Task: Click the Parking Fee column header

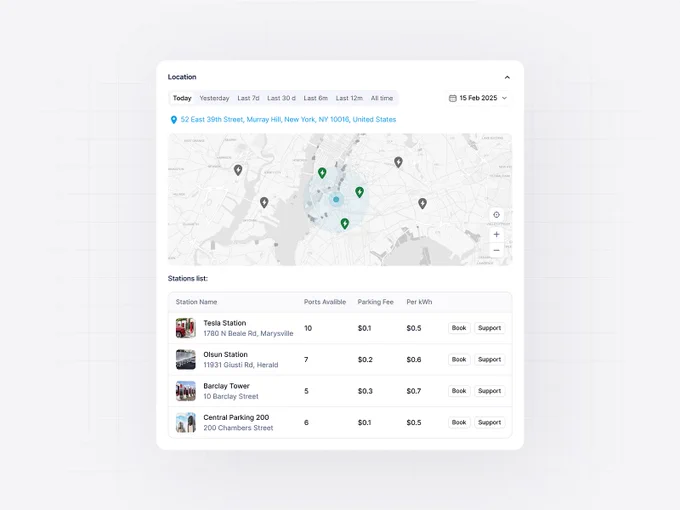Action: (375, 302)
